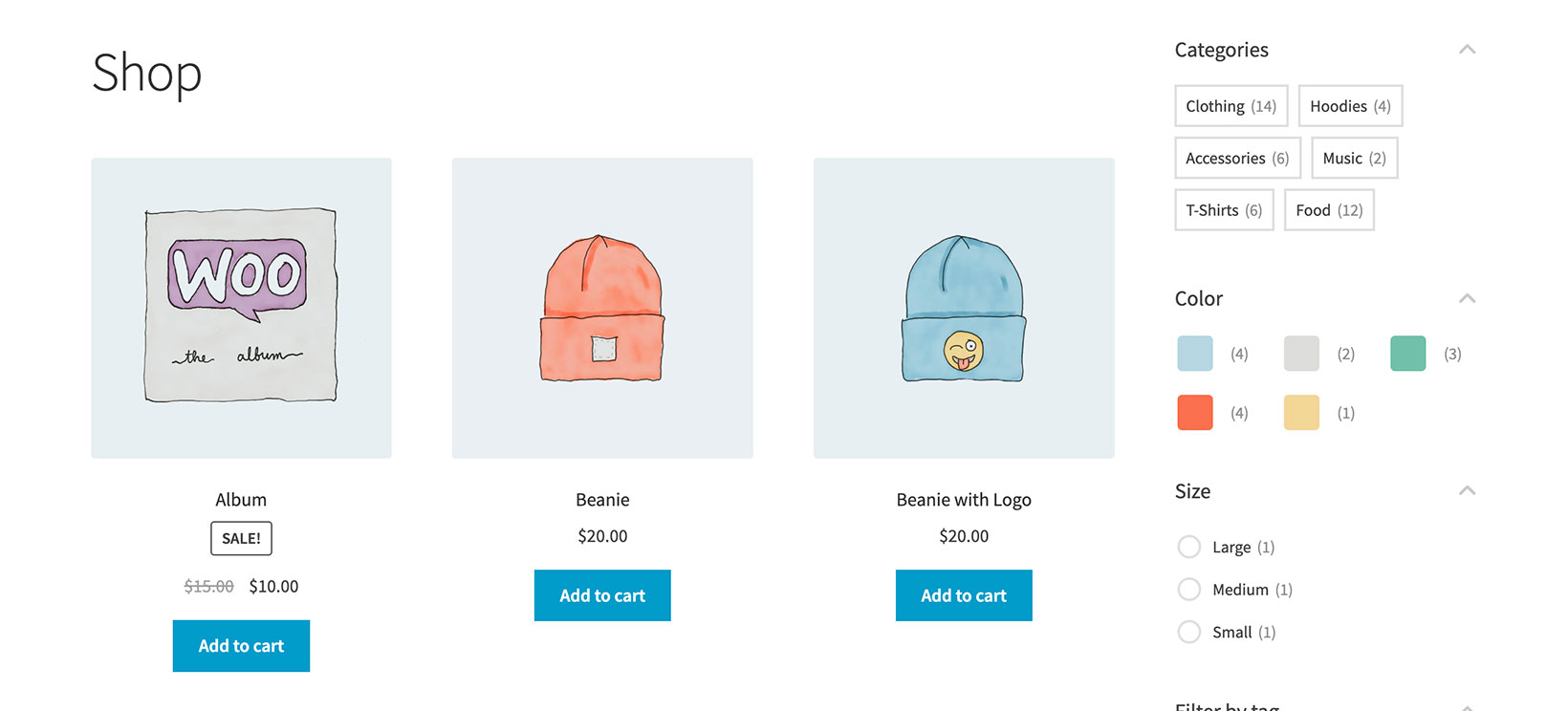Image resolution: width=1568 pixels, height=711 pixels.
Task: Filter by green color swatch
Action: (1407, 354)
